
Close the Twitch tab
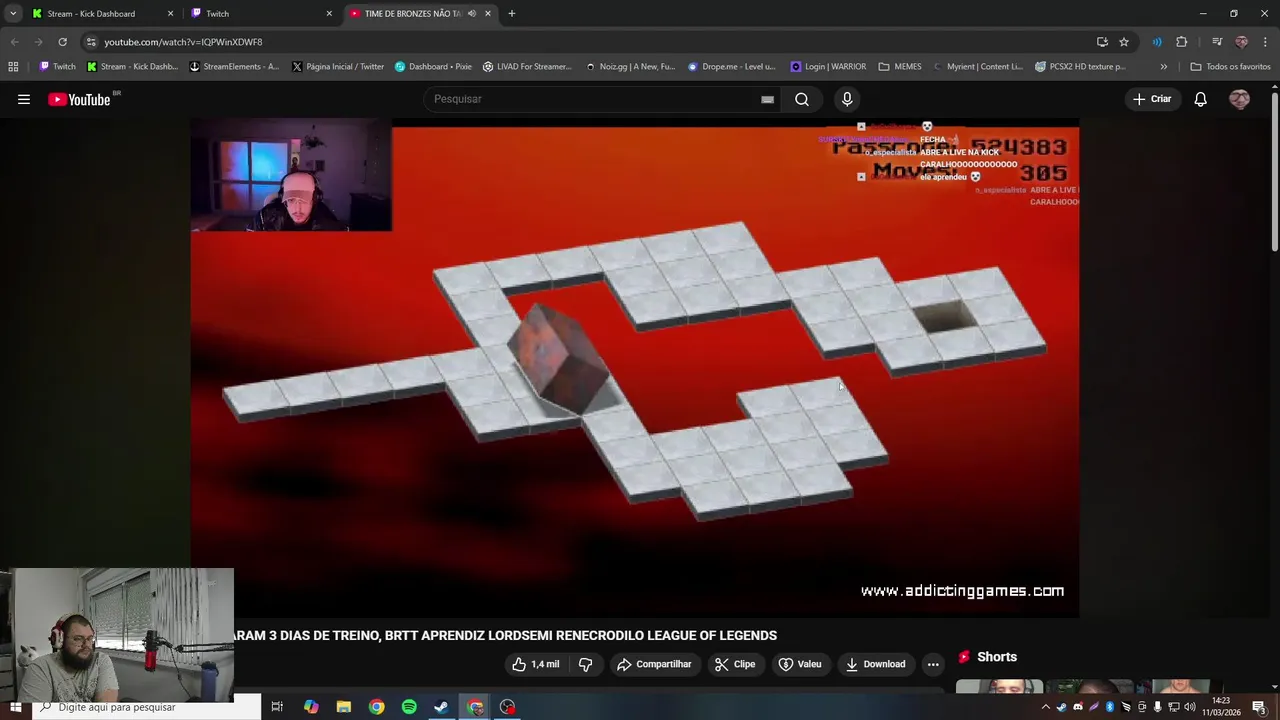coord(329,14)
